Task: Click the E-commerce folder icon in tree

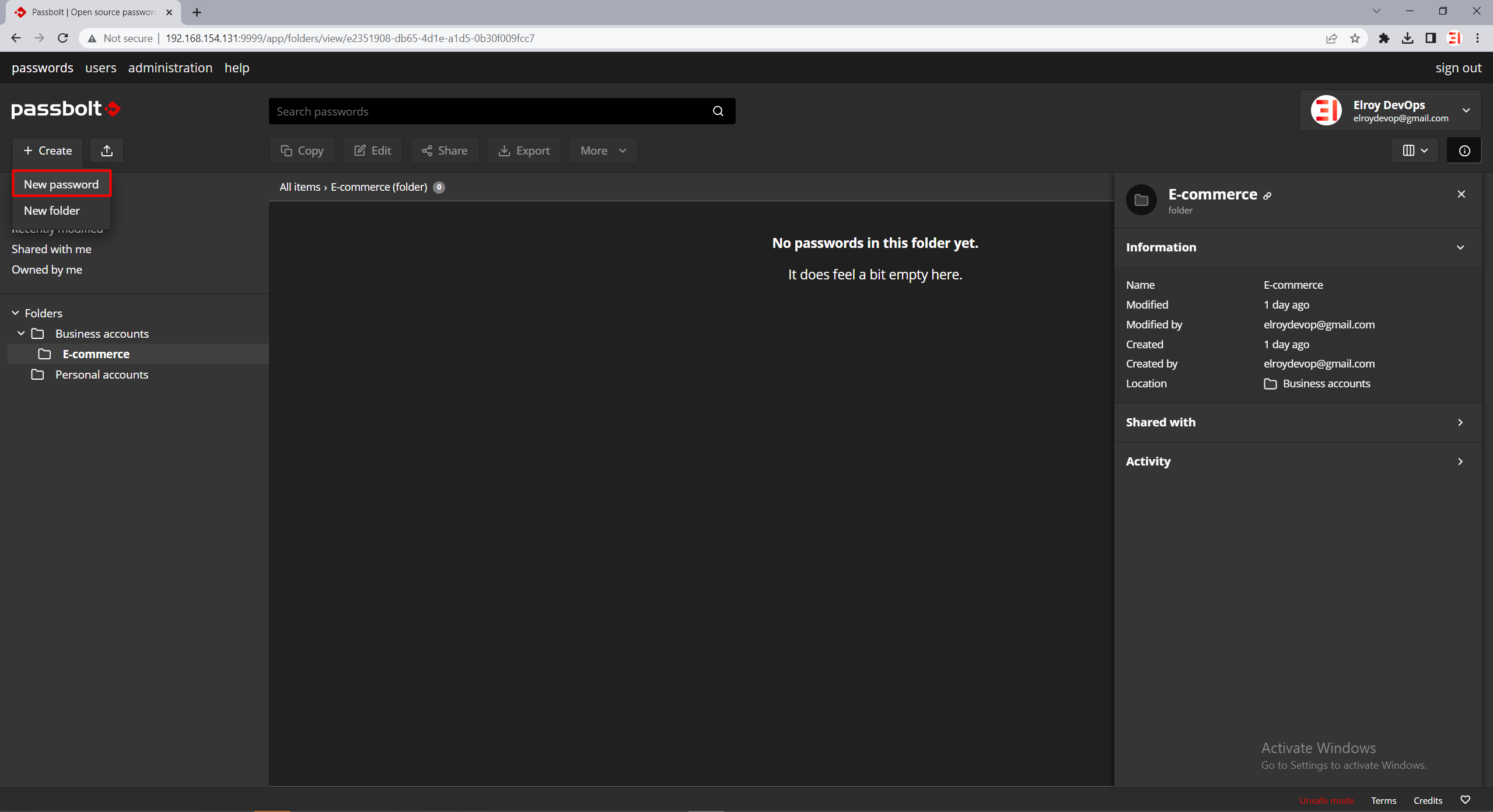Action: pos(44,354)
